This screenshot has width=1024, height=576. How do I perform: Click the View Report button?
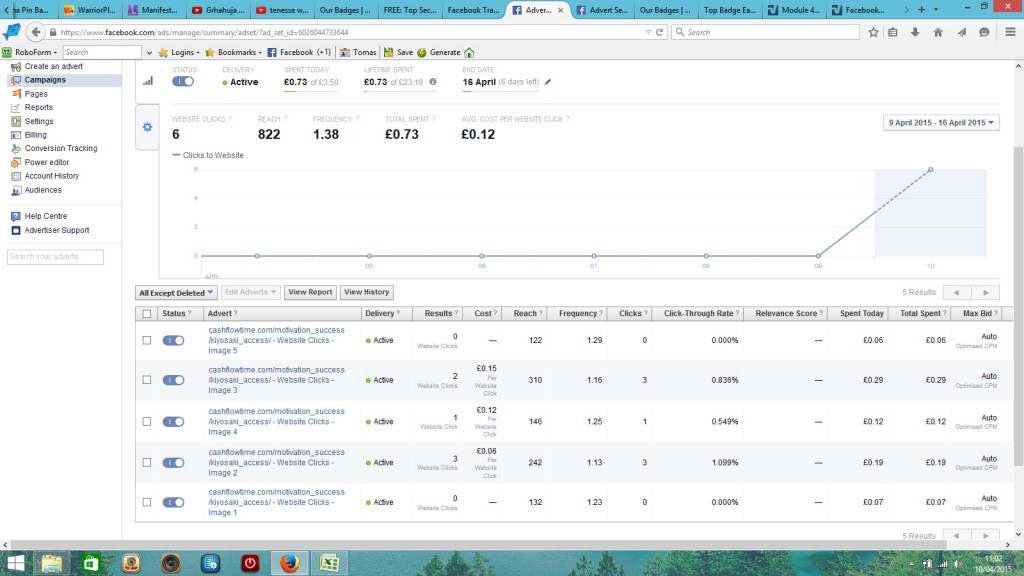[x=310, y=292]
